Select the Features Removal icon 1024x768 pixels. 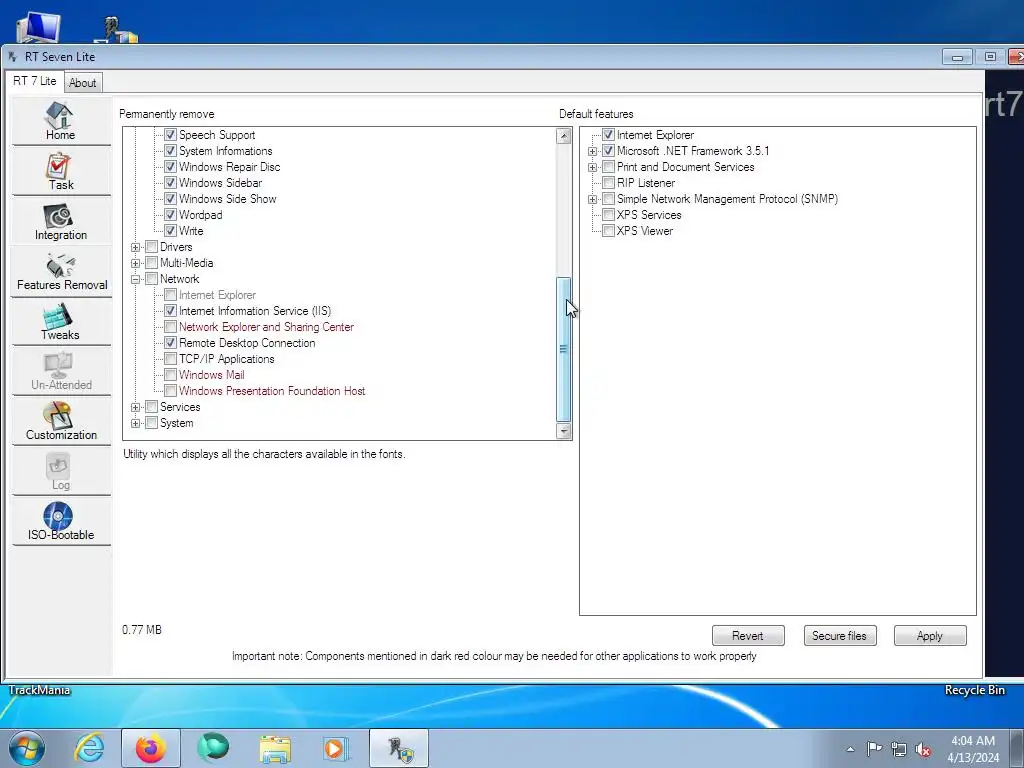60,272
